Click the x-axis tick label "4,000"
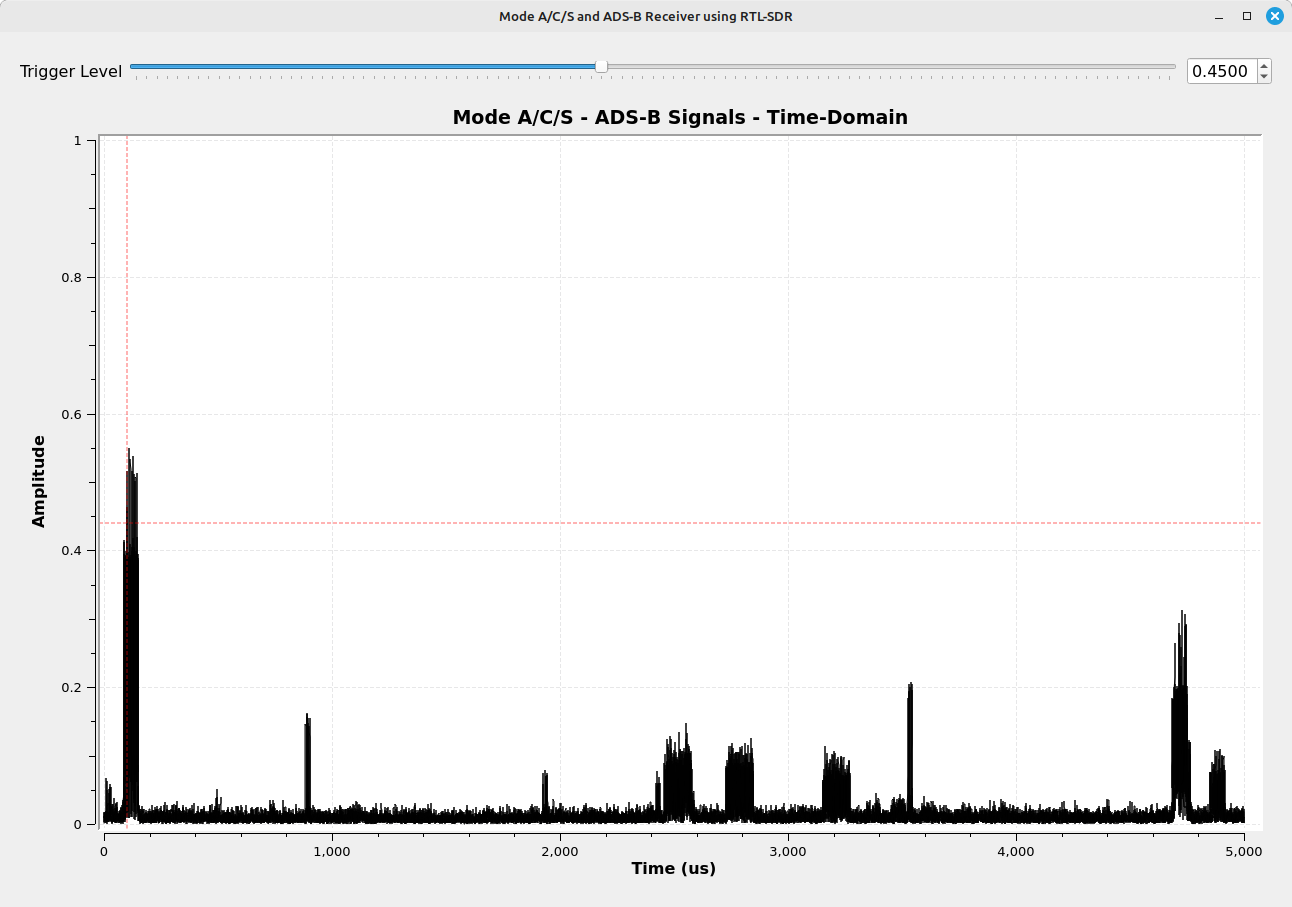The height and width of the screenshot is (907, 1292). click(x=1016, y=851)
